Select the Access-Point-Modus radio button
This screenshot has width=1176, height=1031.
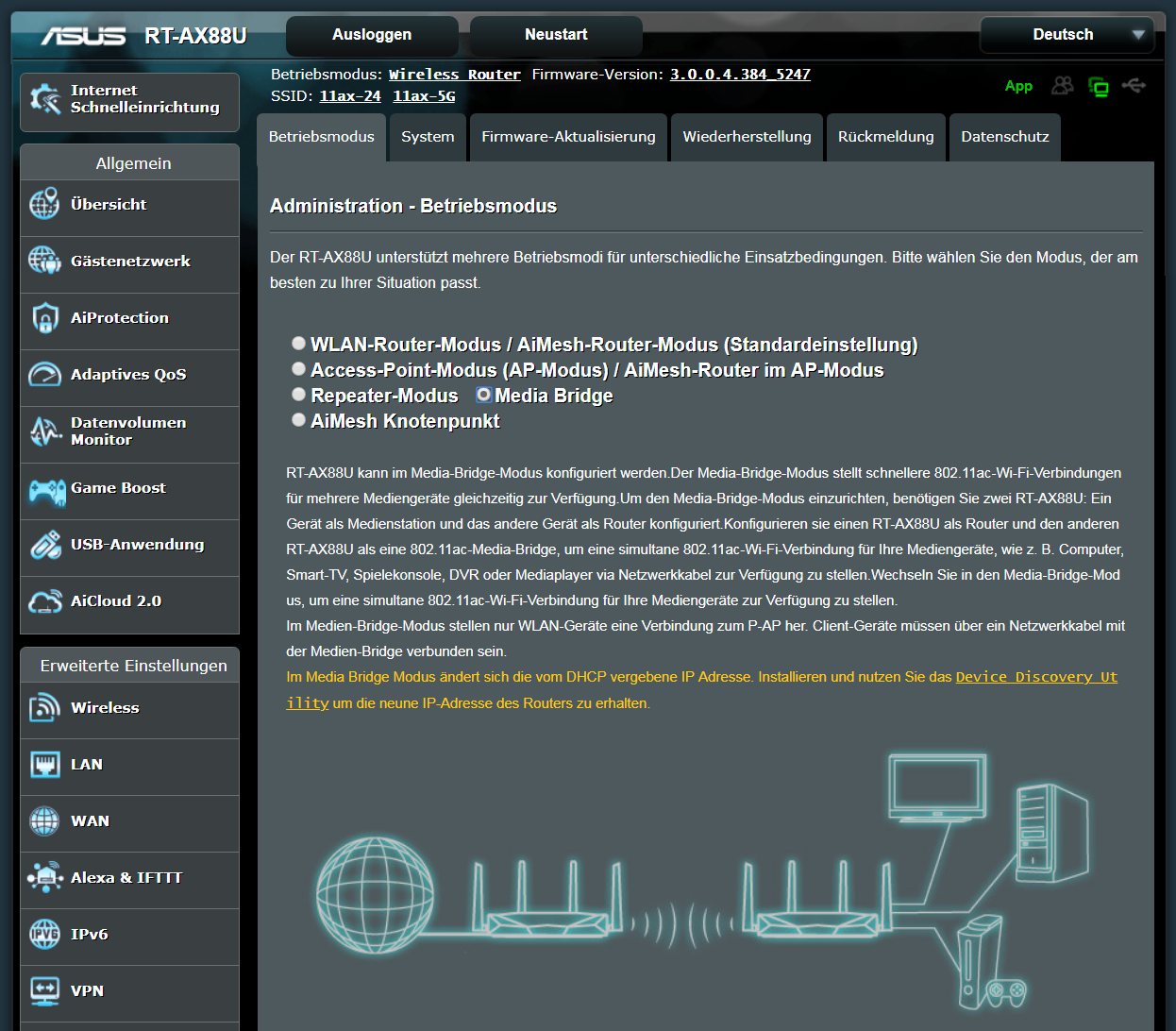tap(298, 369)
